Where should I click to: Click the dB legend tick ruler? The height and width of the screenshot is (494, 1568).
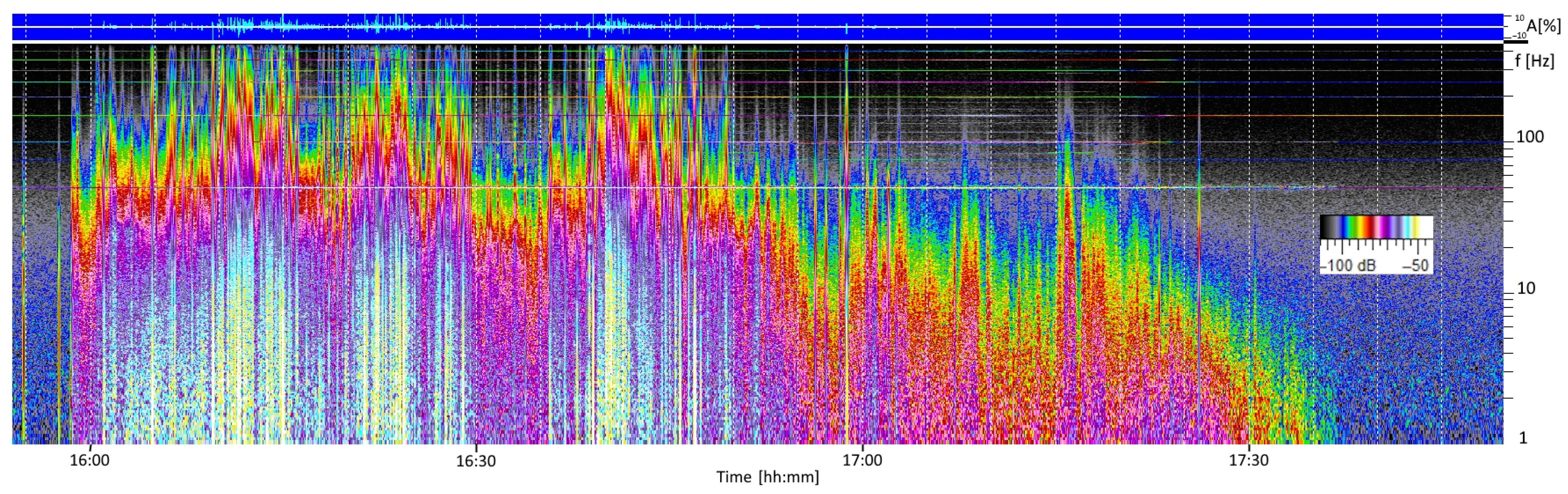tap(1376, 246)
